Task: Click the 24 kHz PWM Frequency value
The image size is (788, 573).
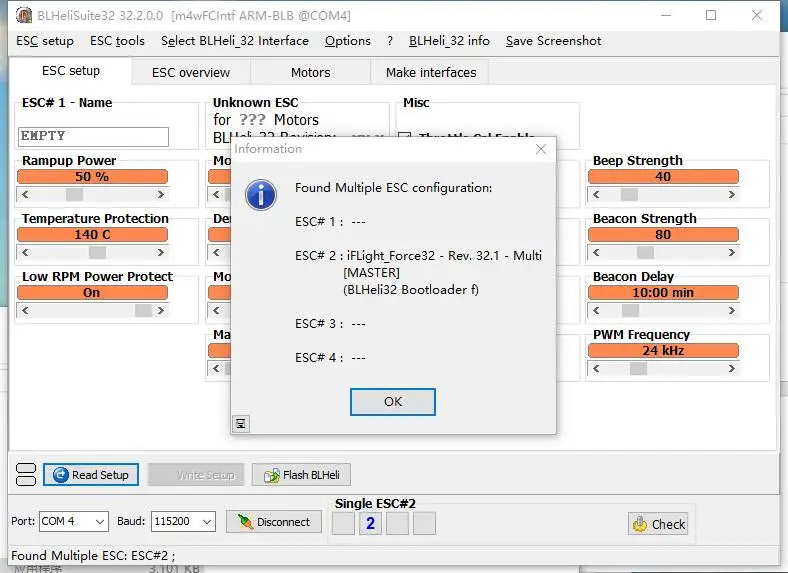Action: [663, 351]
